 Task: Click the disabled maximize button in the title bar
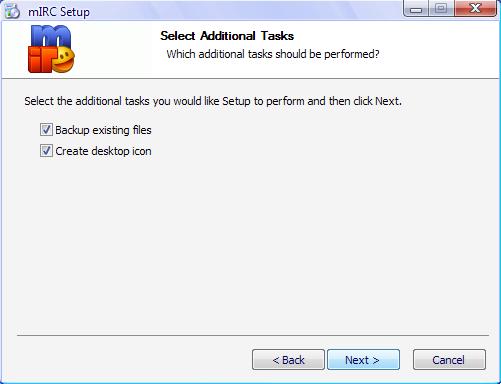441,9
